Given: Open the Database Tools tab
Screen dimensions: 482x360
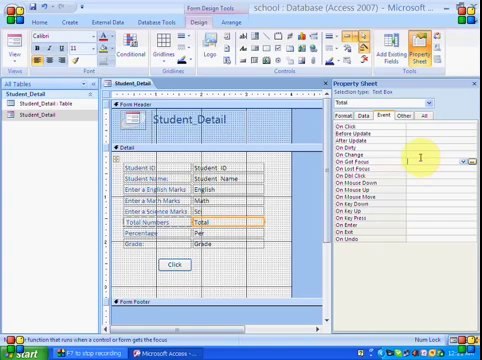Looking at the screenshot, I should pyautogui.click(x=156, y=22).
